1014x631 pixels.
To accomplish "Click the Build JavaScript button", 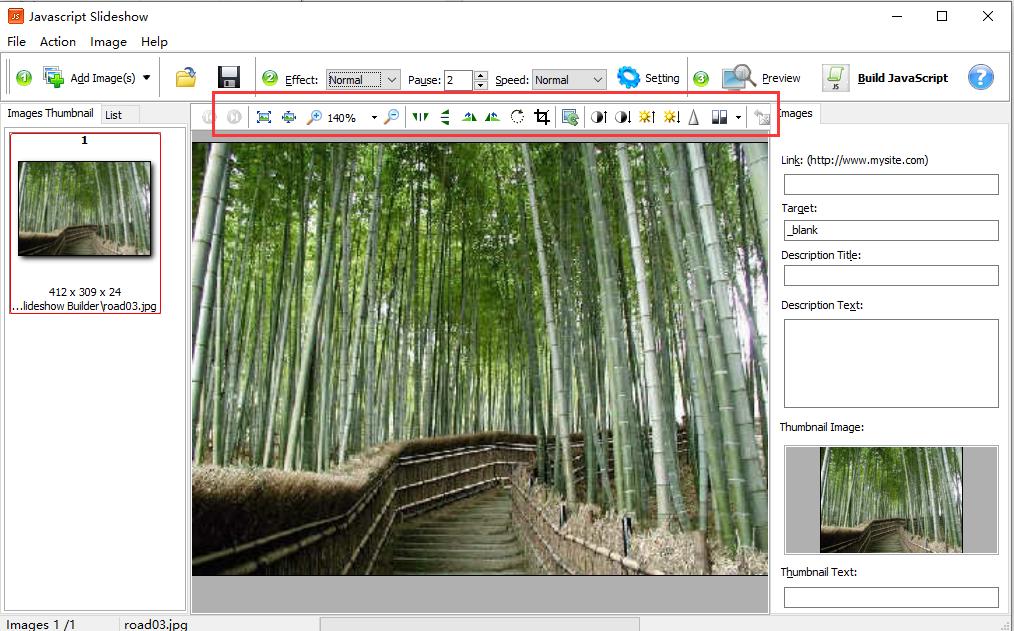I will tap(885, 78).
